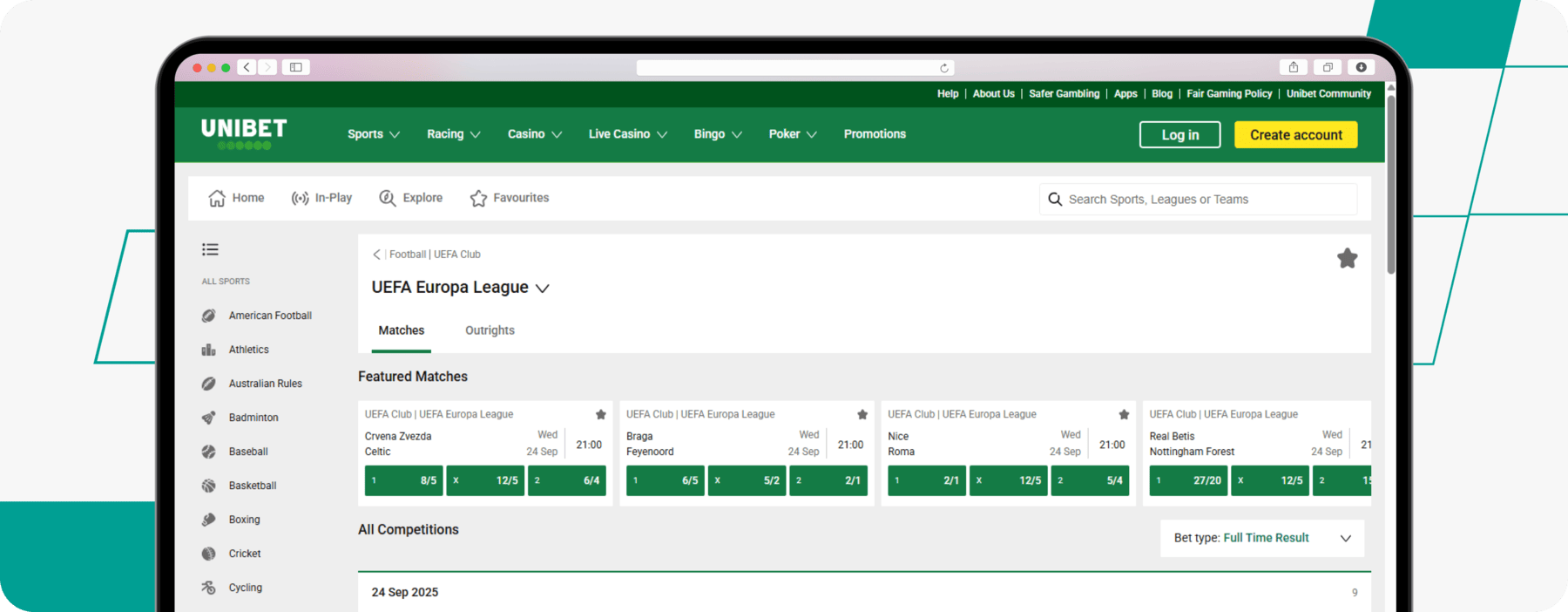Expand the Casino menu

[535, 134]
